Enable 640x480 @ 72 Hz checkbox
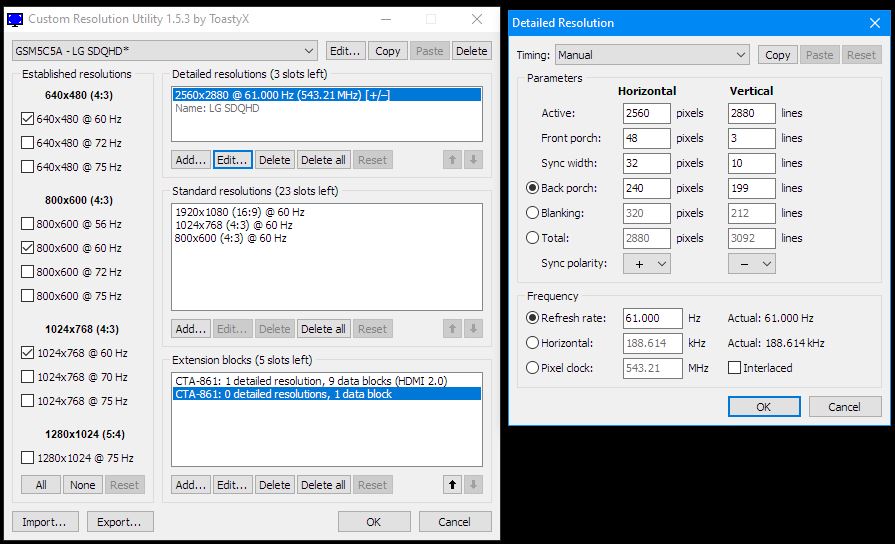This screenshot has height=544, width=895. 27,143
